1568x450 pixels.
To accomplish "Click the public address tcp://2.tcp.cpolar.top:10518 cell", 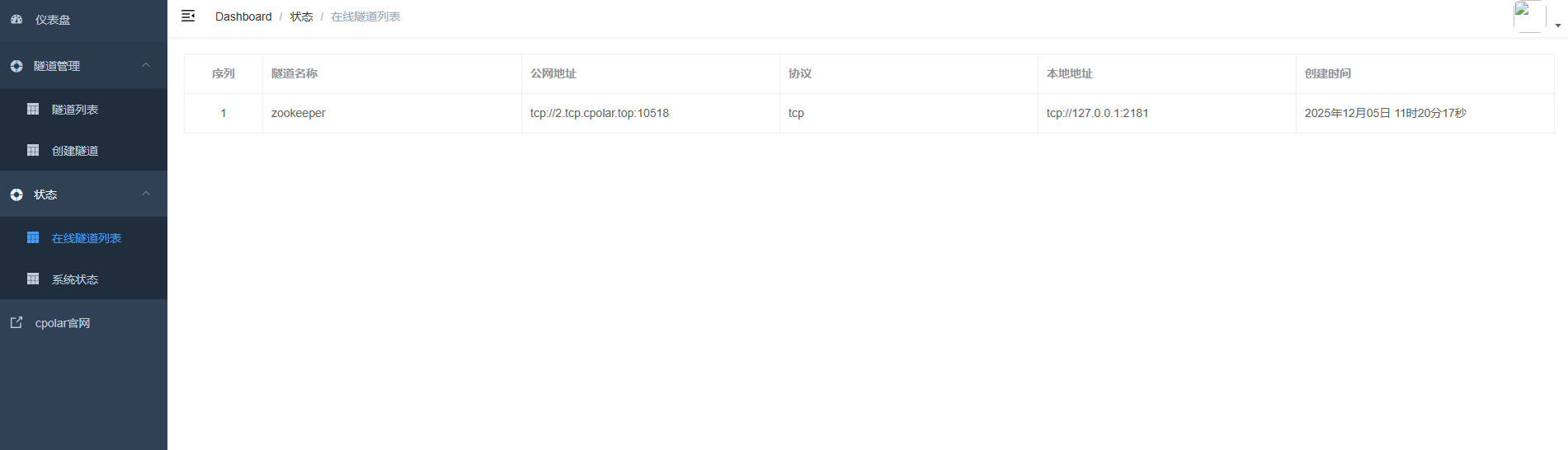I will 600,113.
